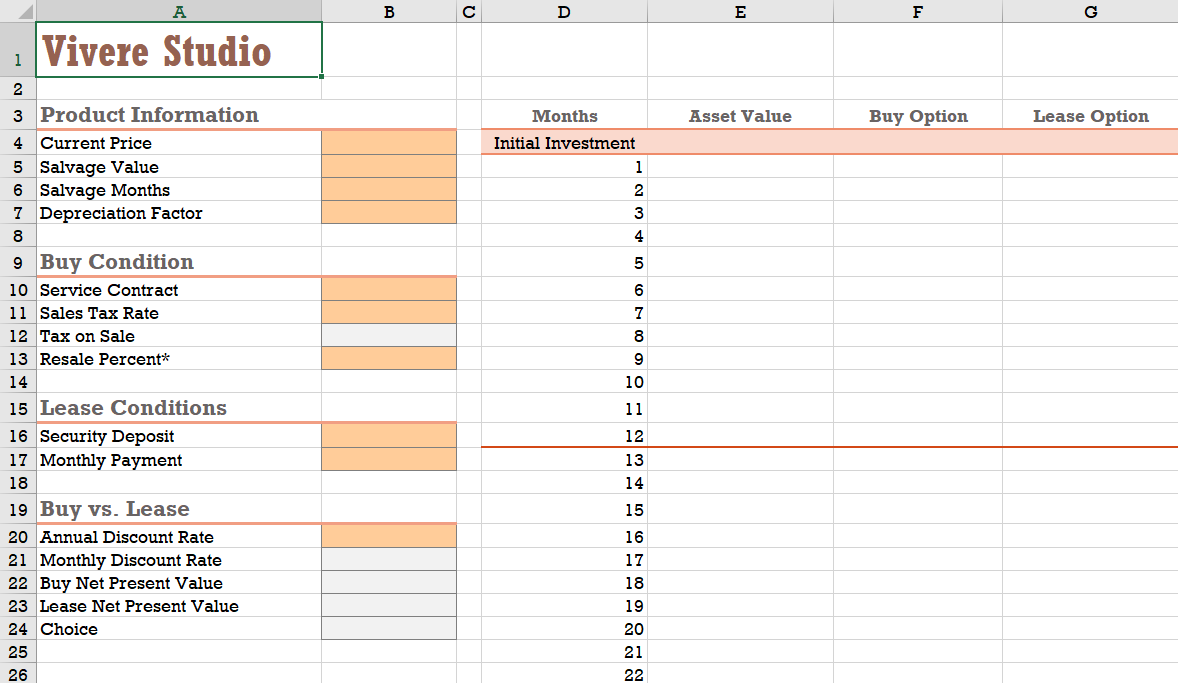1178x683 pixels.
Task: Select column C header
Action: click(x=469, y=11)
